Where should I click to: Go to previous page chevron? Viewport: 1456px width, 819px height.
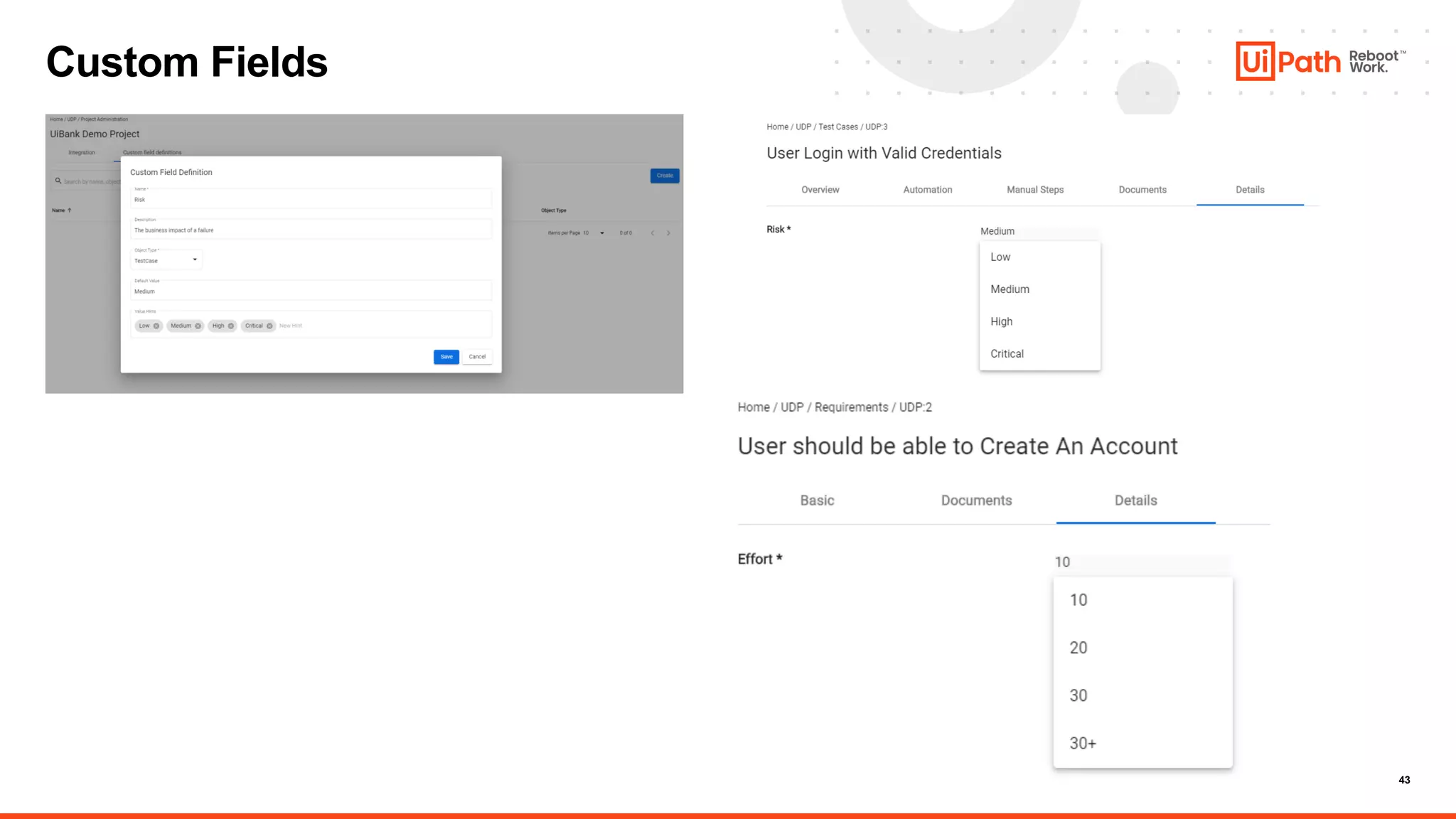pos(652,233)
